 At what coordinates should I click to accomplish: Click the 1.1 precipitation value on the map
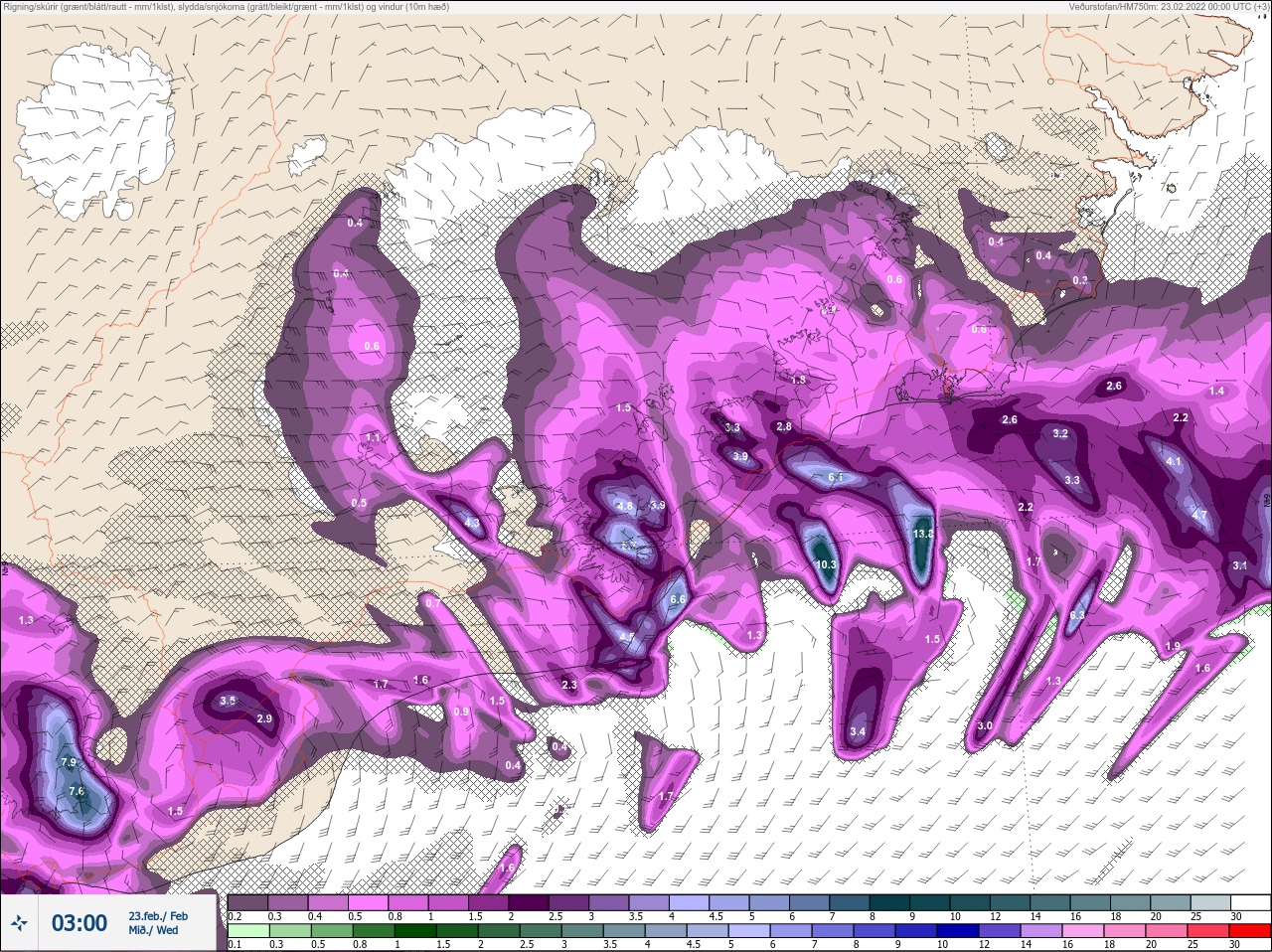pos(373,437)
